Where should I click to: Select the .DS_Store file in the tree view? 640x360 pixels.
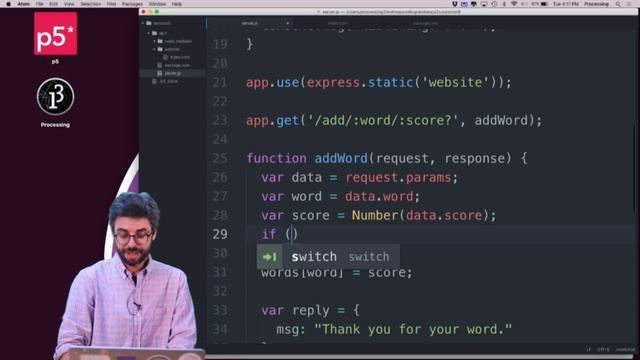[x=169, y=81]
